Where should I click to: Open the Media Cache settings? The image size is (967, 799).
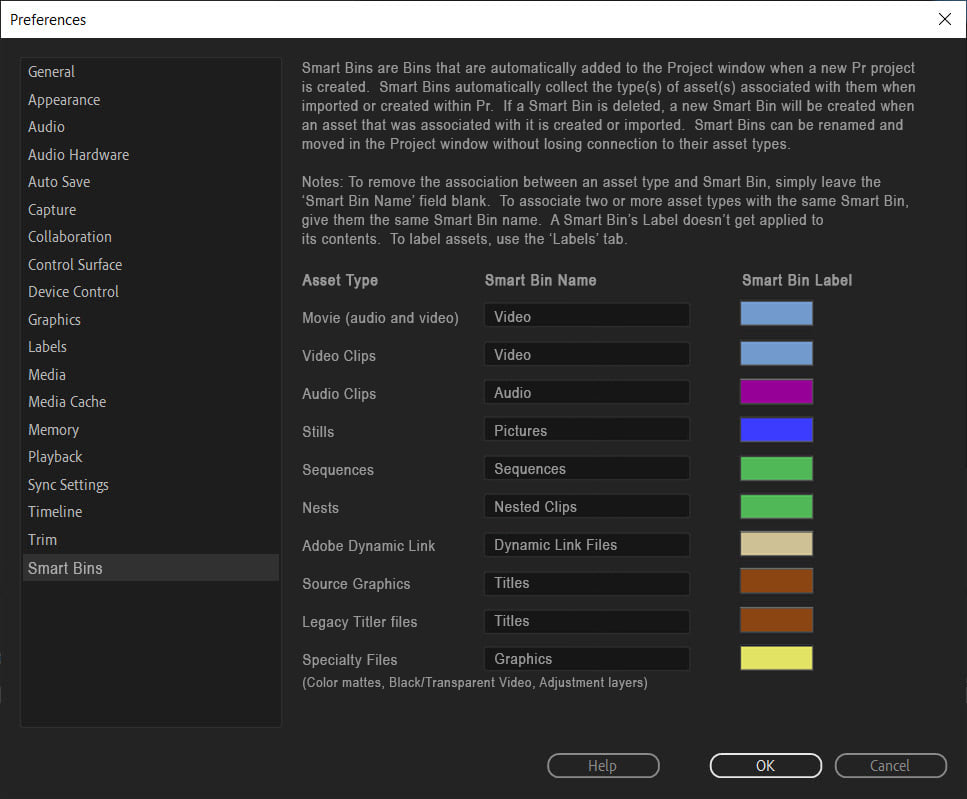click(x=67, y=401)
